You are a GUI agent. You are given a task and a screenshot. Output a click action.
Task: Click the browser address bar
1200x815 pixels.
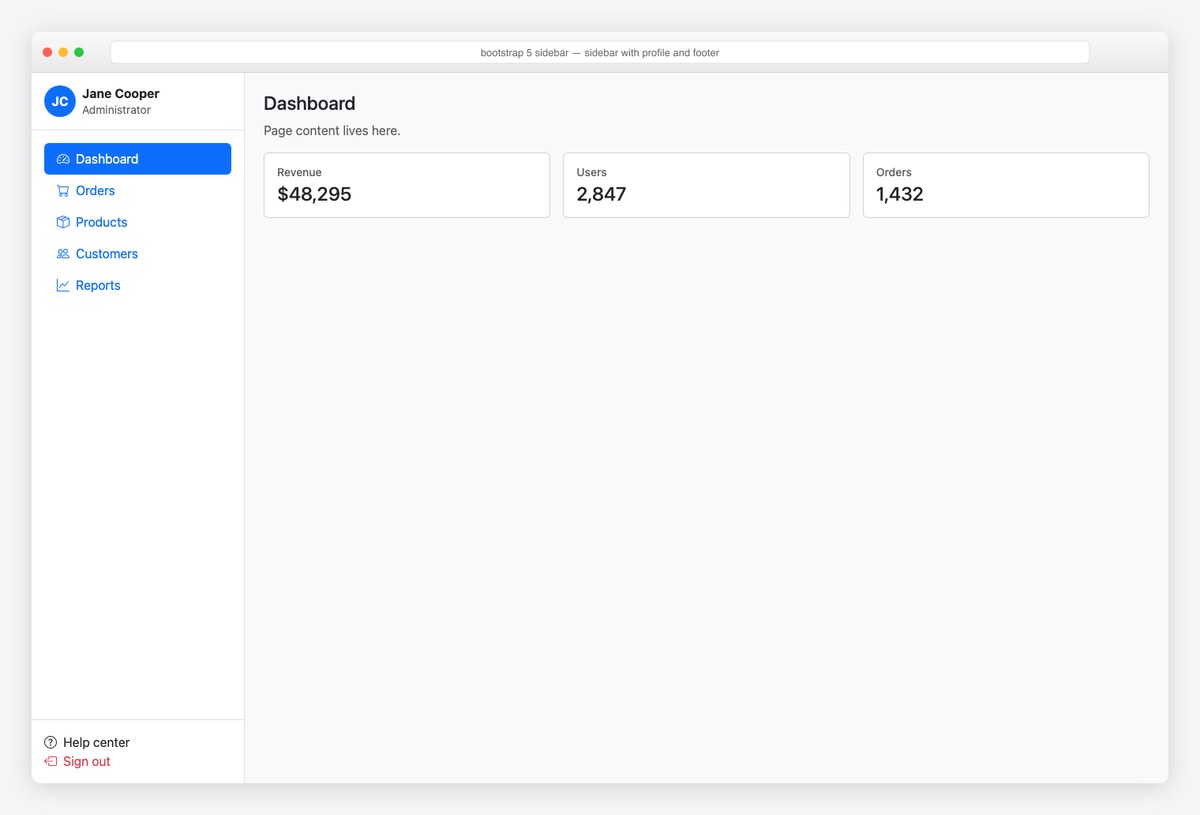(600, 53)
